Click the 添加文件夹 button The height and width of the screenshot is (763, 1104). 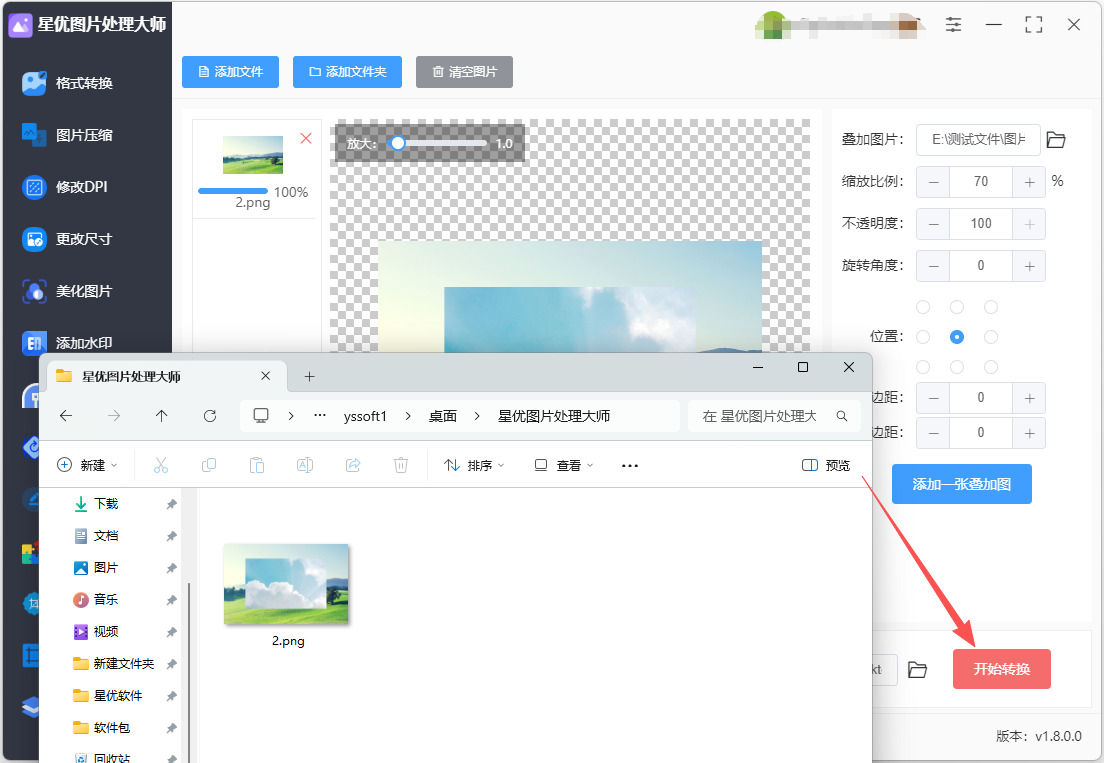pyautogui.click(x=347, y=72)
